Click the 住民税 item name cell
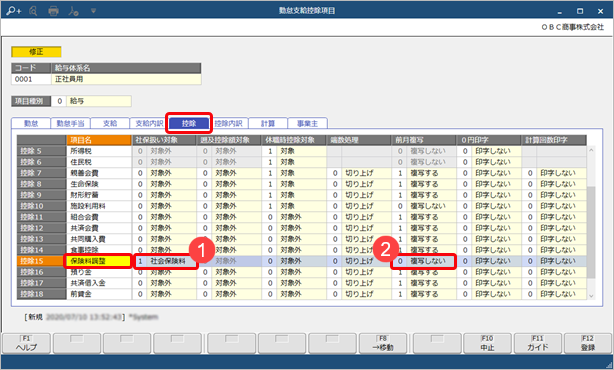The width and height of the screenshot is (614, 370). coord(99,162)
